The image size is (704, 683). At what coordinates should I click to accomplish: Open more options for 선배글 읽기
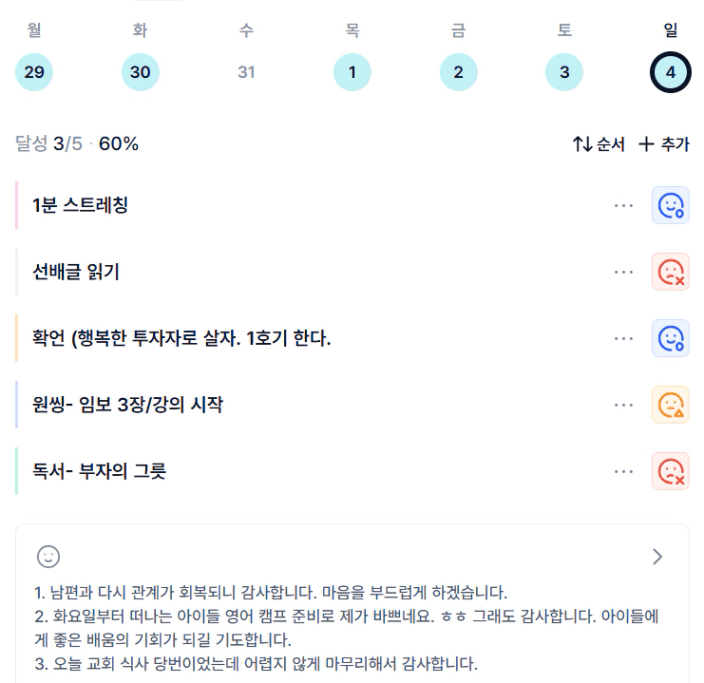[x=624, y=272]
